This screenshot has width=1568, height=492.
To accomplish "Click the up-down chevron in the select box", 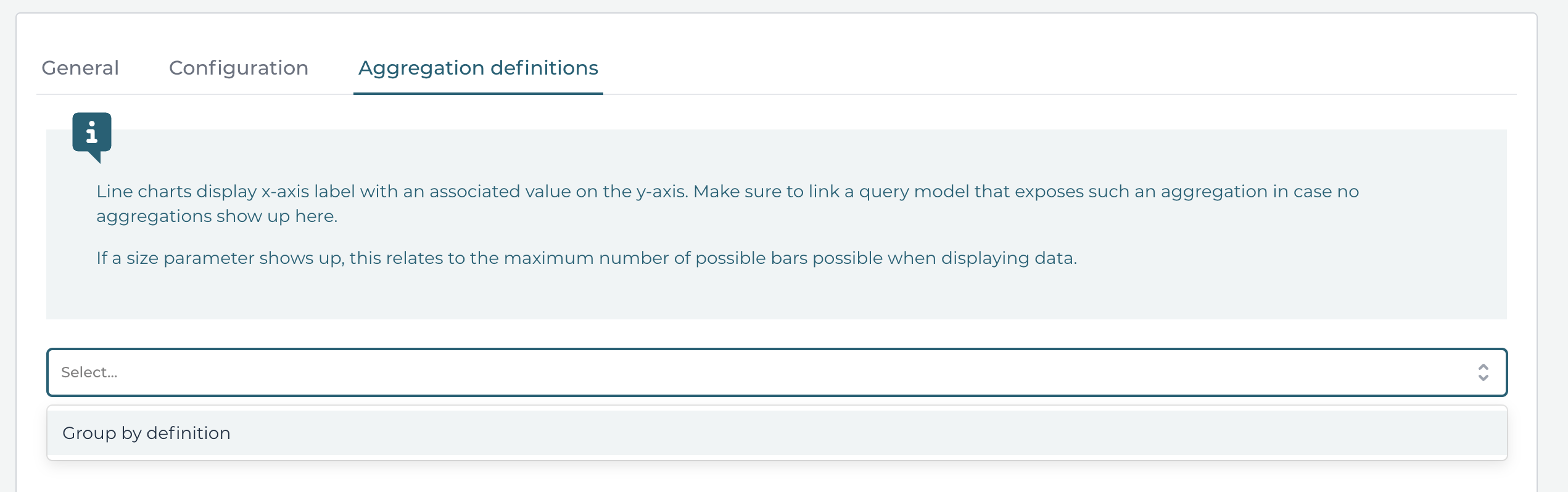I will [1483, 372].
